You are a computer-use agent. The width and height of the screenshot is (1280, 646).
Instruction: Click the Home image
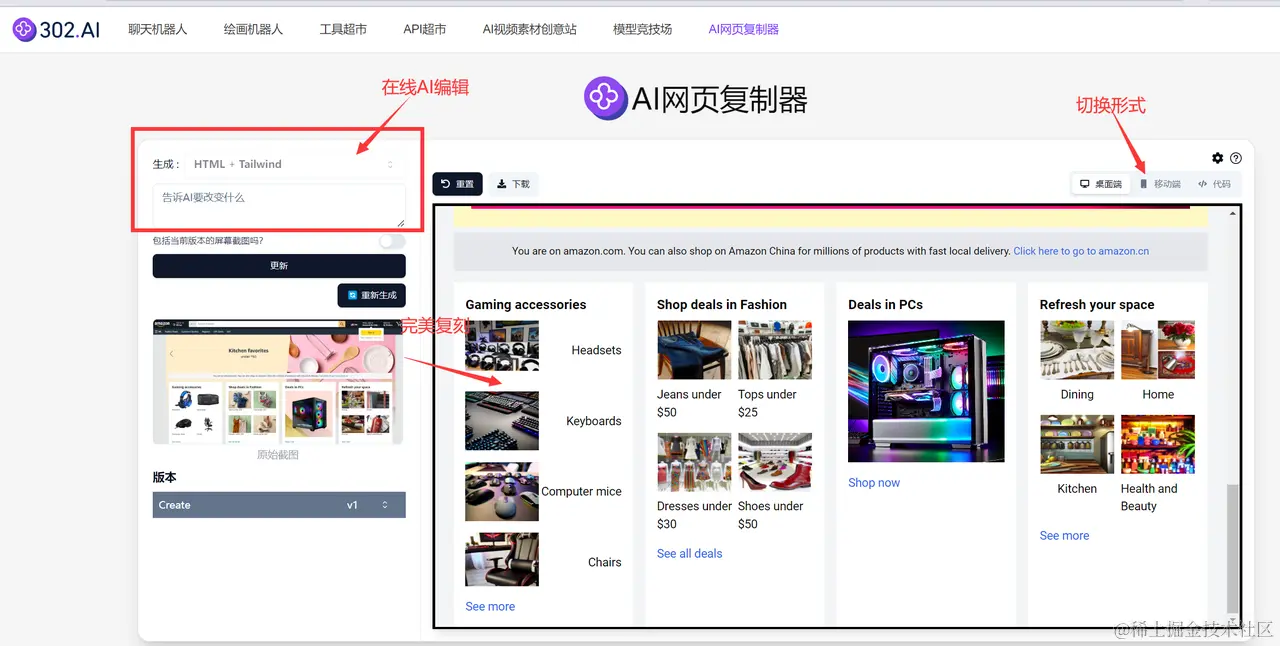pos(1158,350)
